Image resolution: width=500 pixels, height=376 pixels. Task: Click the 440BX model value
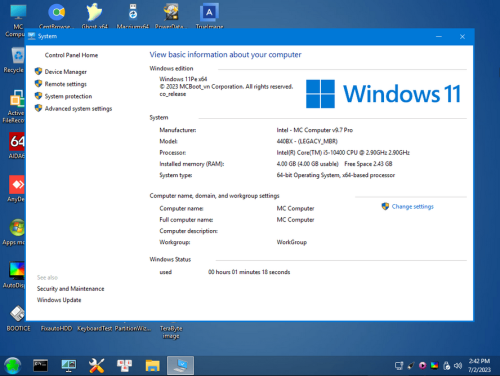pyautogui.click(x=307, y=141)
